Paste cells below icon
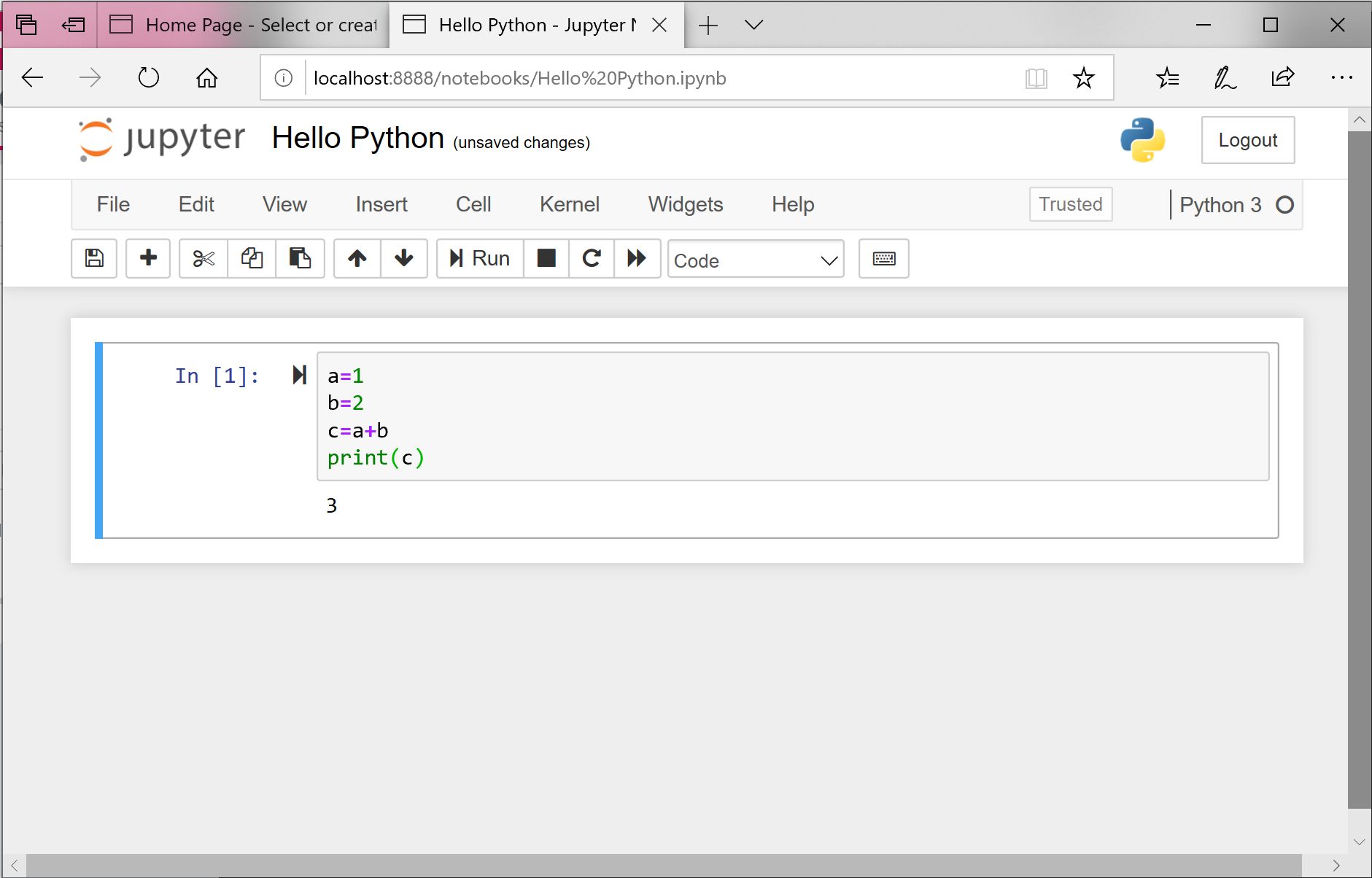The height and width of the screenshot is (878, 1372). pos(300,258)
